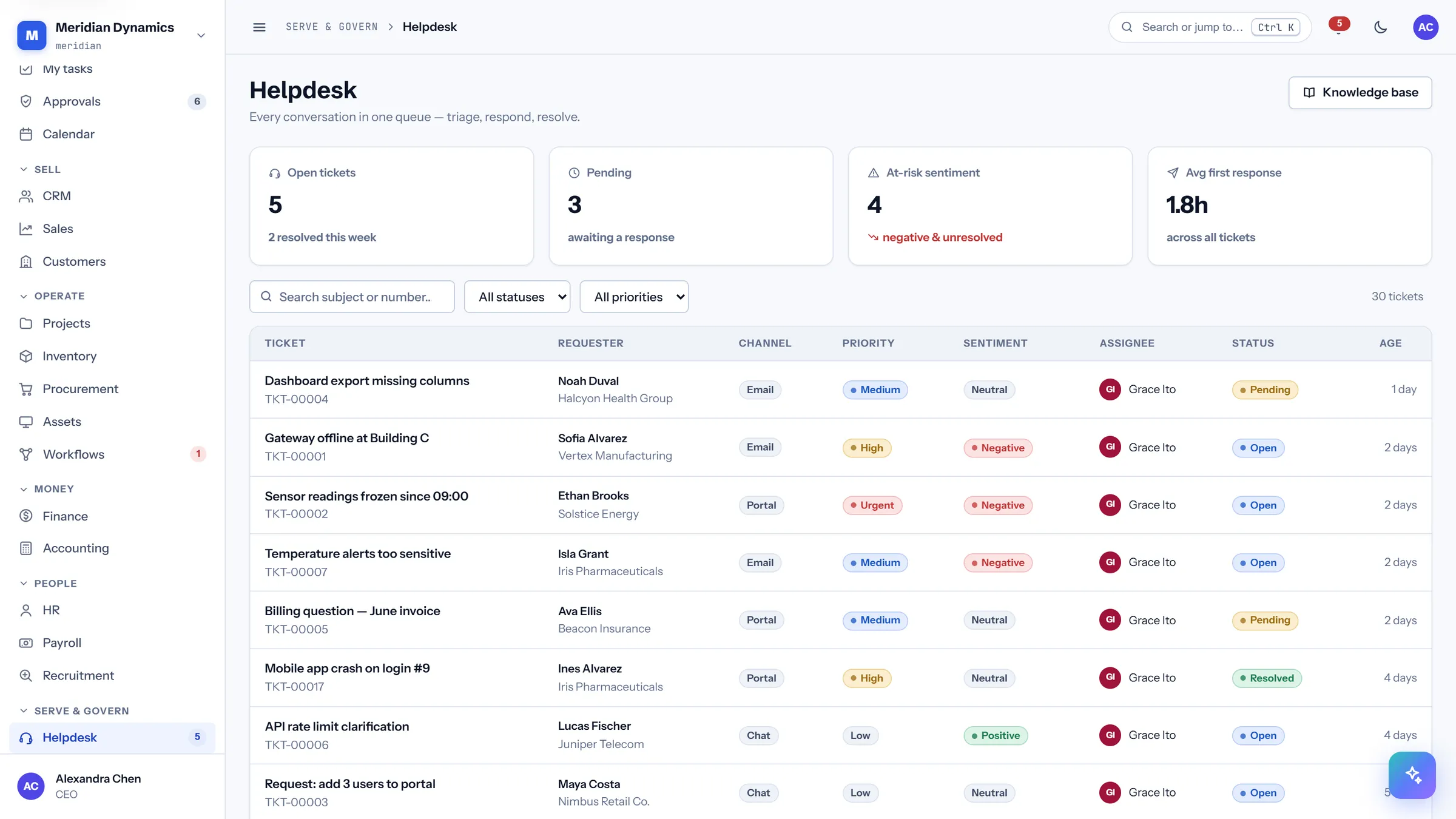Open the AI assistant sparkle button
Image resolution: width=1456 pixels, height=819 pixels.
[x=1412, y=775]
